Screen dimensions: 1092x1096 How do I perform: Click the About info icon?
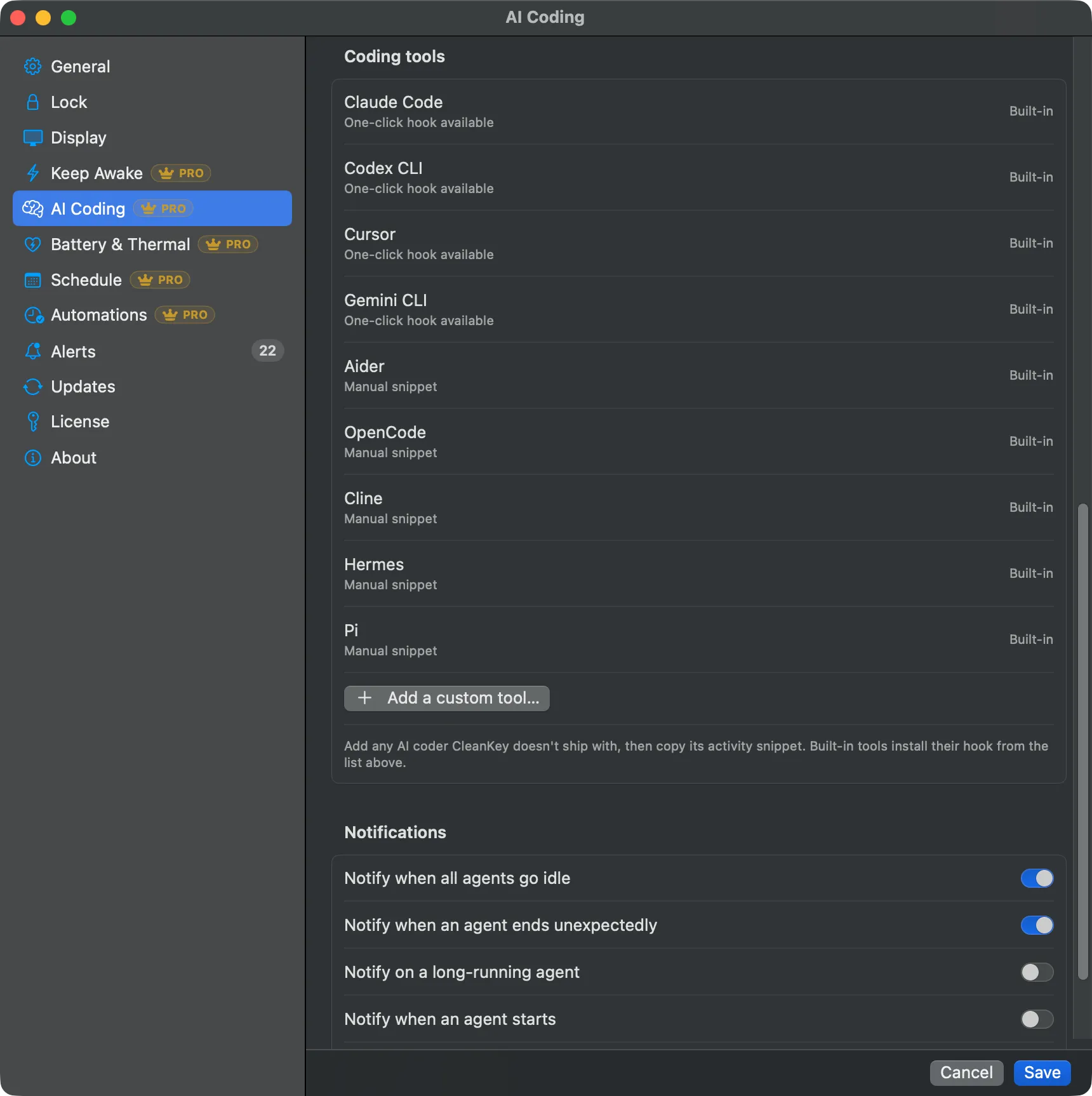click(32, 458)
